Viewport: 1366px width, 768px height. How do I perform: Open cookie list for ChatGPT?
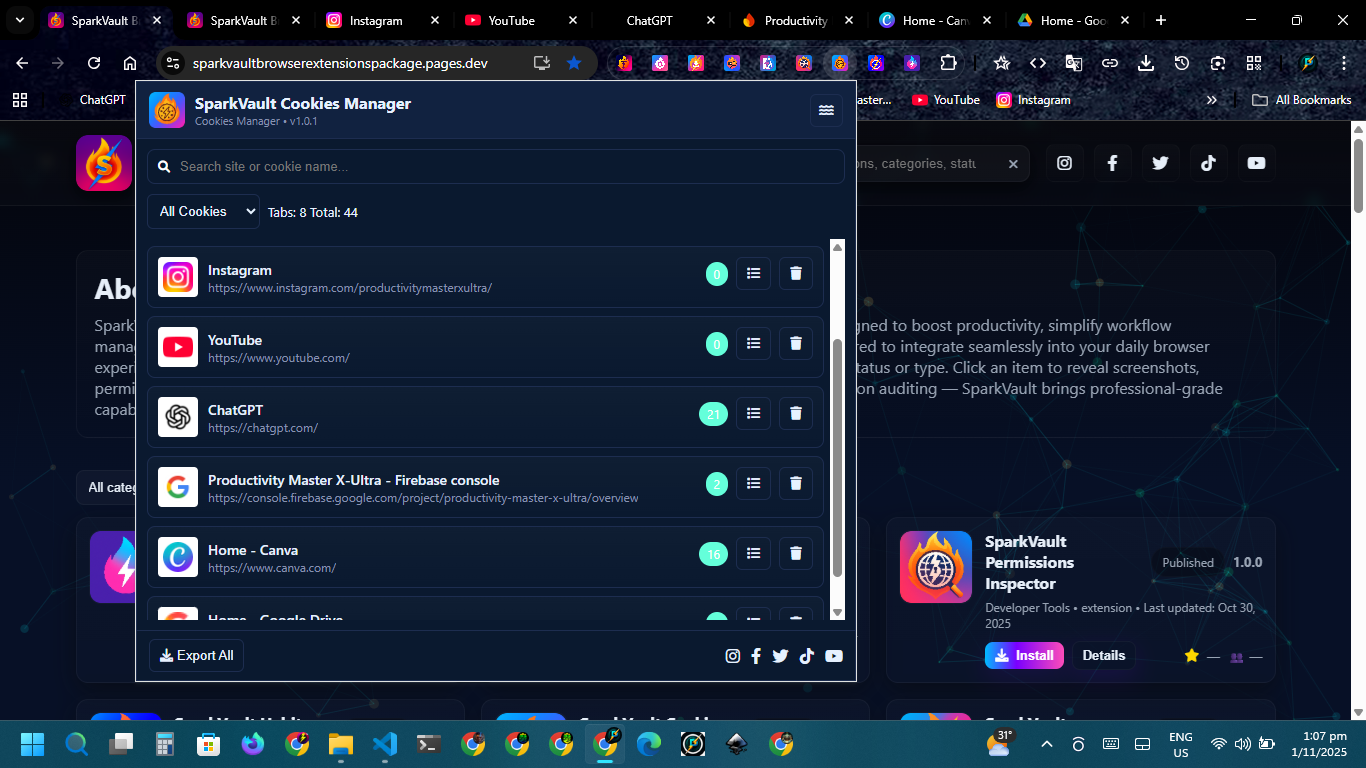coord(753,413)
